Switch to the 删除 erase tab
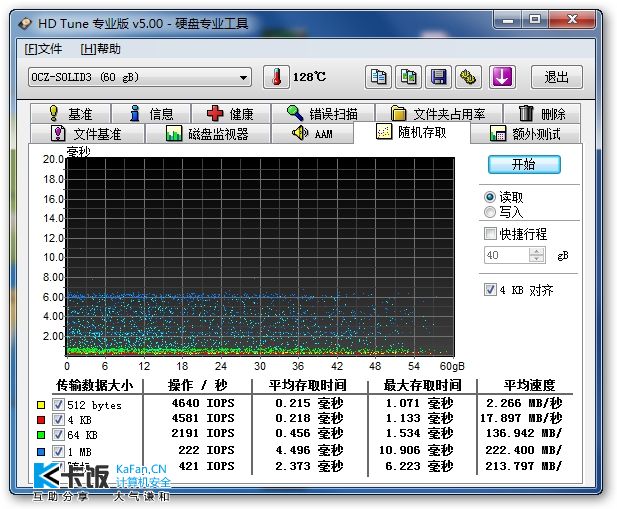Viewport: 617px width, 509px height. [x=542, y=114]
